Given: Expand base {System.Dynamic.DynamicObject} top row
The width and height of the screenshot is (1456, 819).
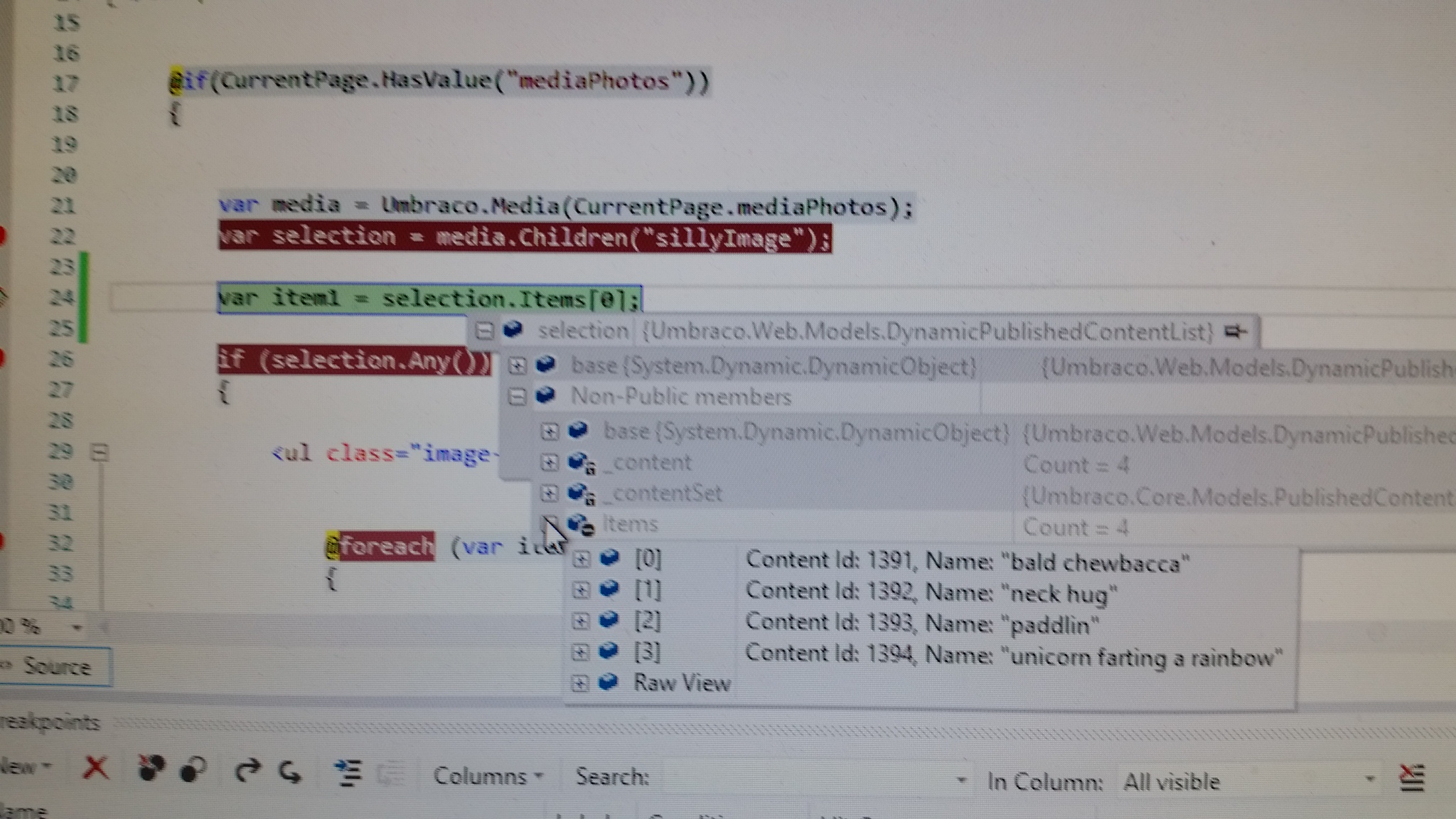Looking at the screenshot, I should [517, 365].
